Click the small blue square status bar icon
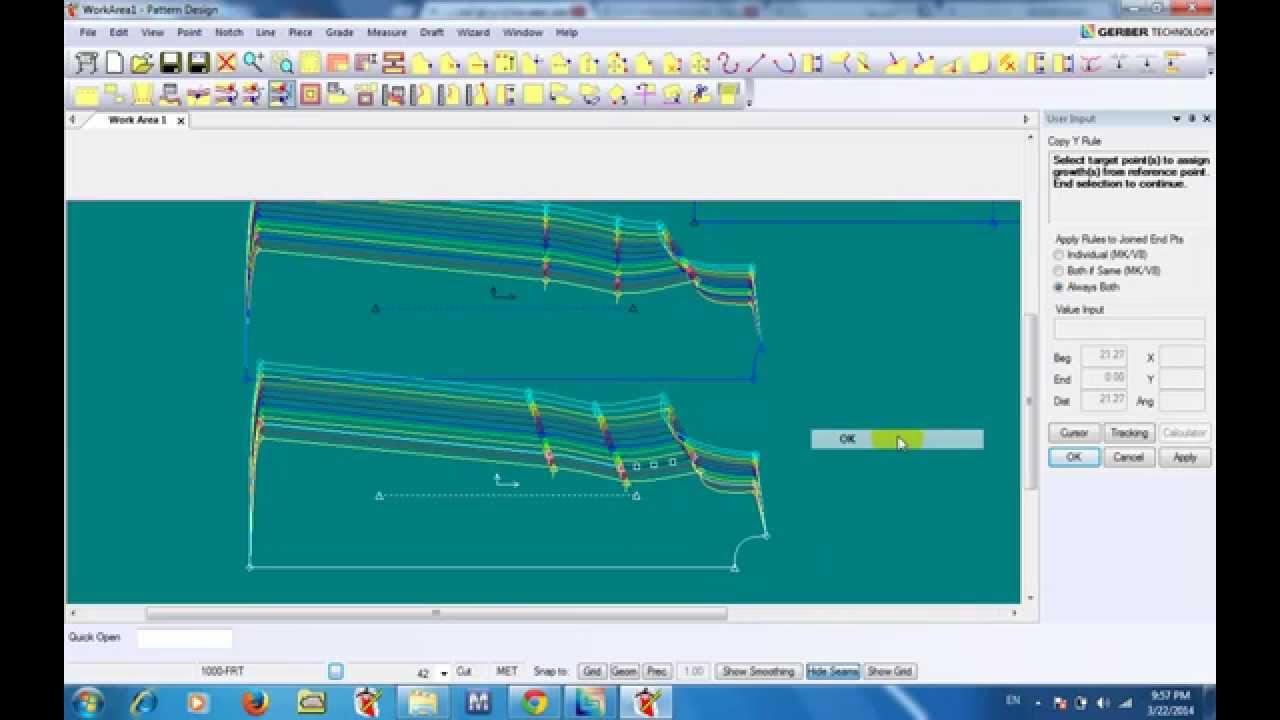Viewport: 1280px width, 720px height. (x=336, y=671)
